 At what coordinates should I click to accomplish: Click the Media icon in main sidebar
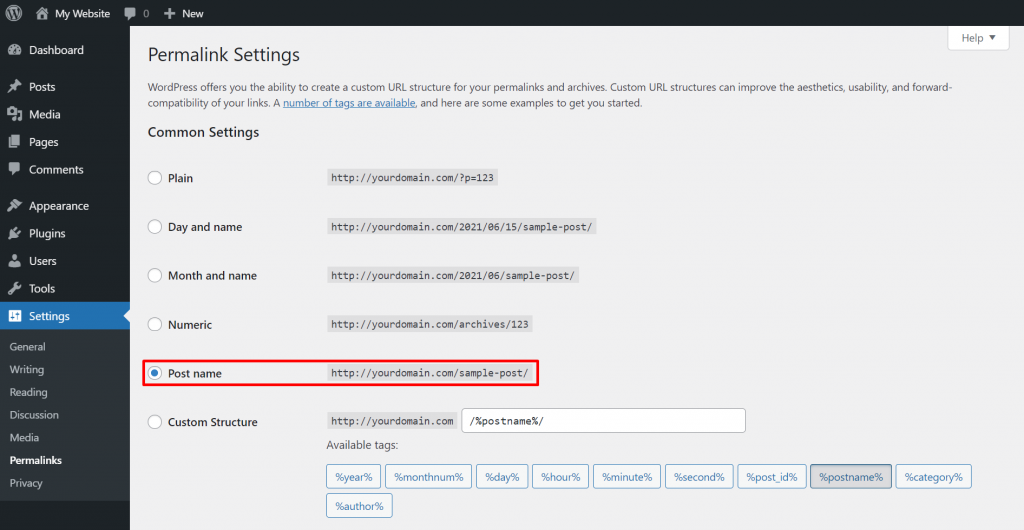(14, 114)
